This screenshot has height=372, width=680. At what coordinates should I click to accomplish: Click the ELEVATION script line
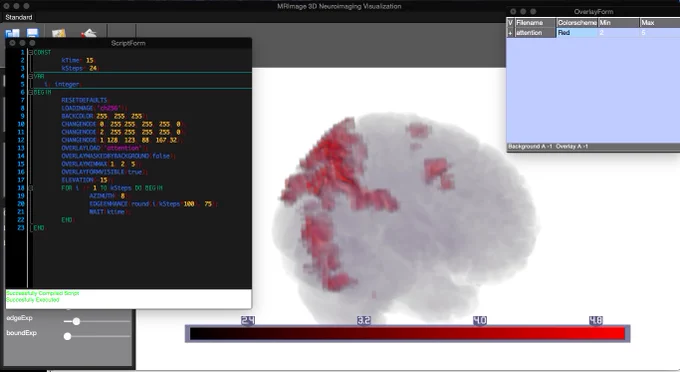tap(86, 180)
